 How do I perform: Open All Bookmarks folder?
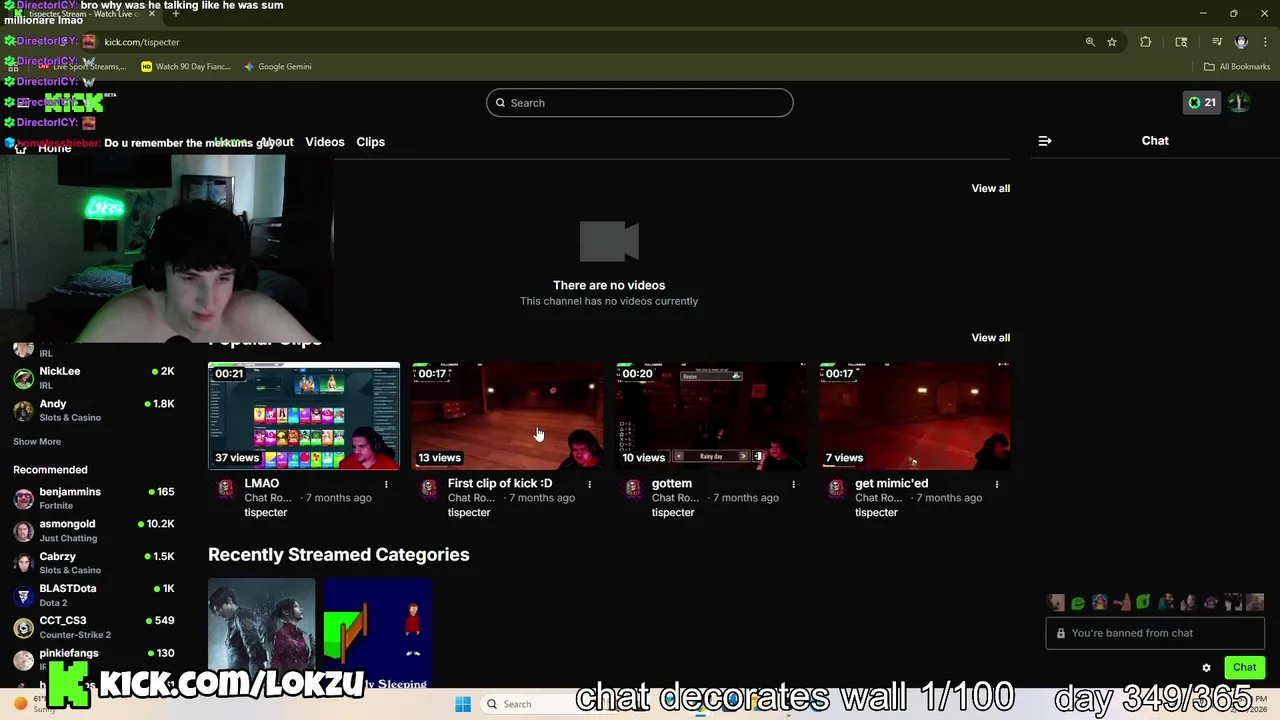[1237, 67]
